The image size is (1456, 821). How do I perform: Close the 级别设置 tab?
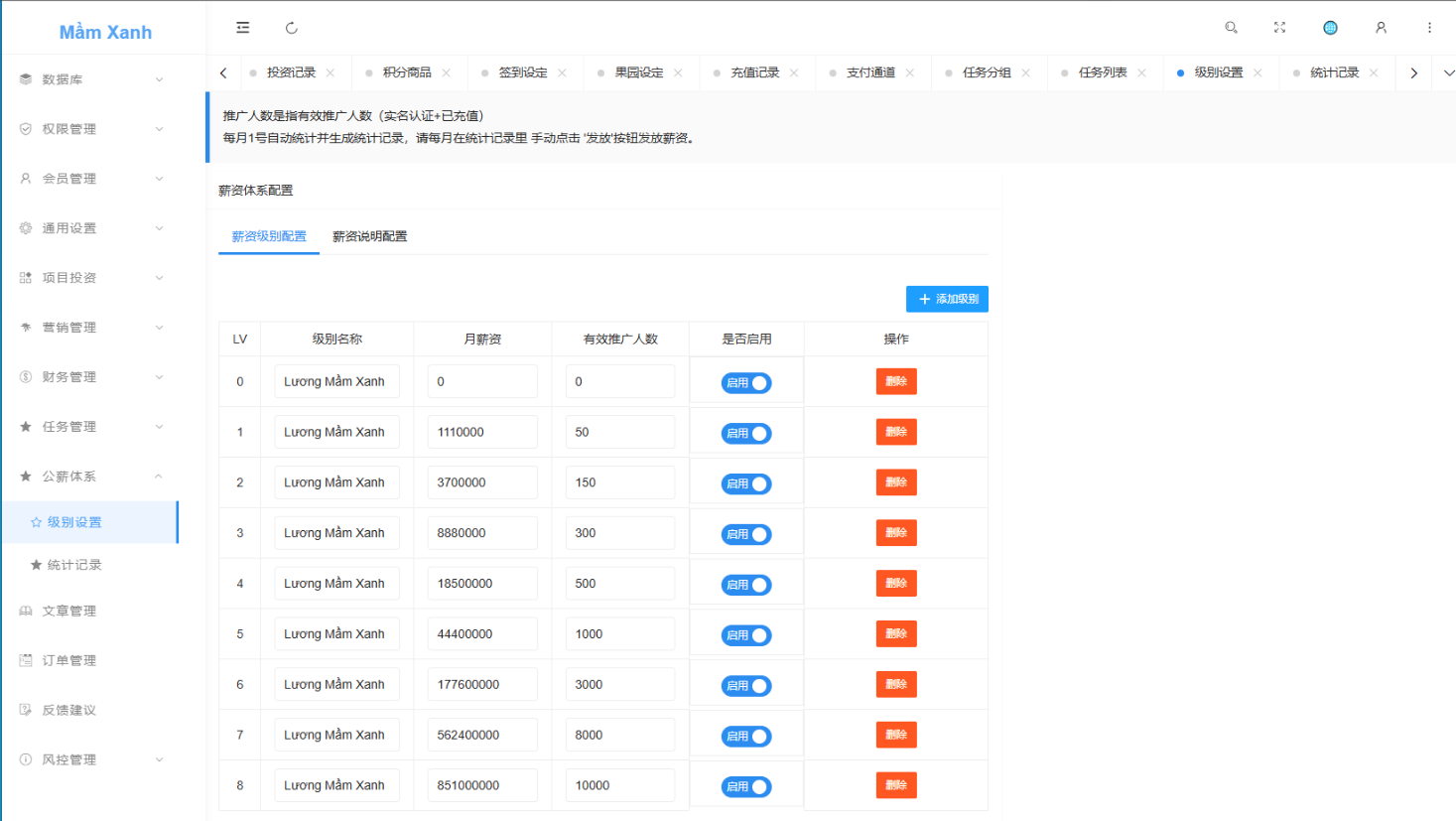pyautogui.click(x=1257, y=72)
